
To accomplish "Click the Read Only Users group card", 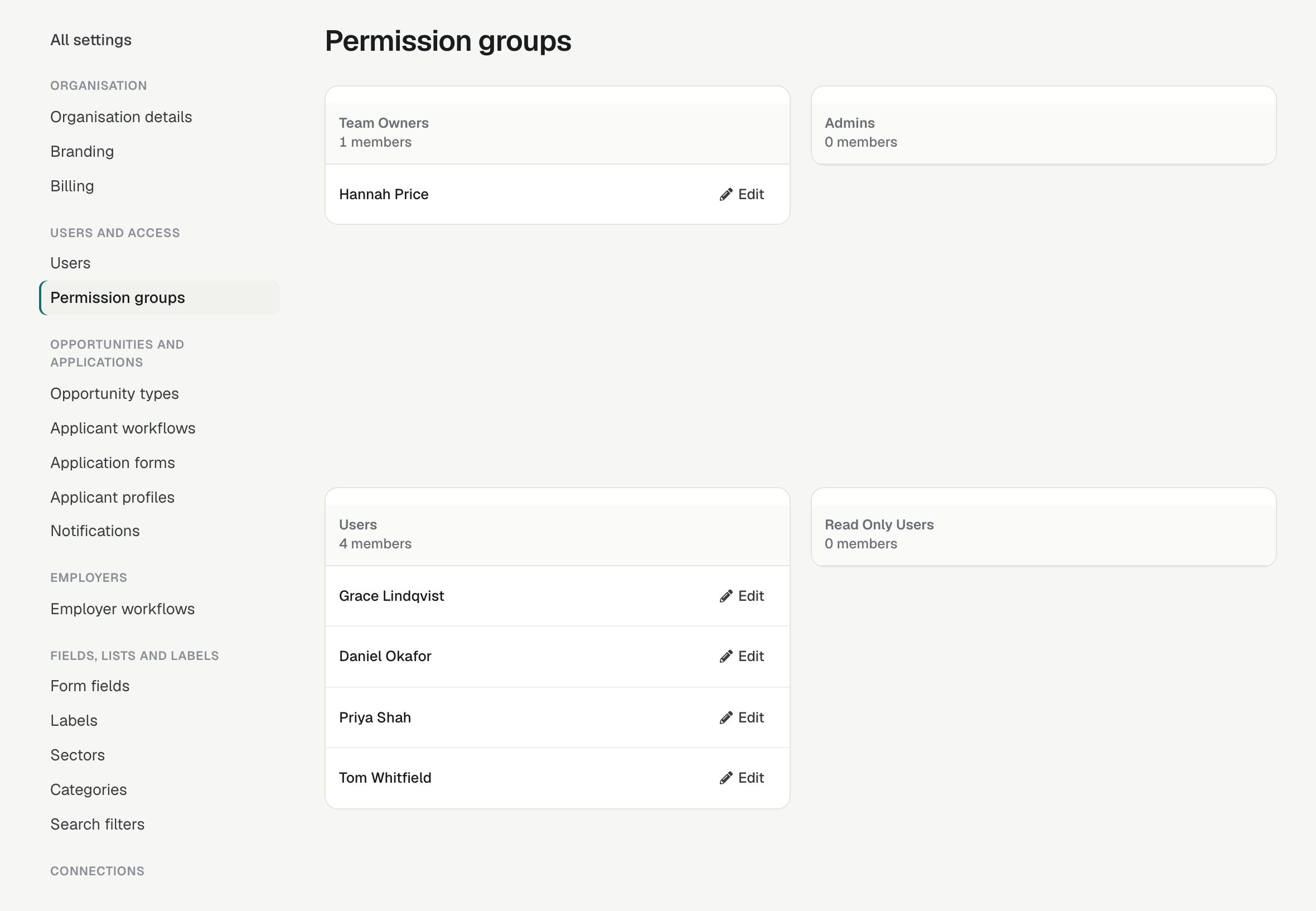I will [x=1043, y=527].
